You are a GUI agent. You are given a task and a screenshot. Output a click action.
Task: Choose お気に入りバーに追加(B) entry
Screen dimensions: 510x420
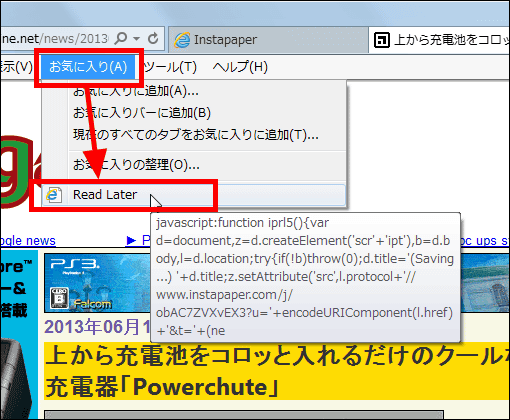click(194, 113)
